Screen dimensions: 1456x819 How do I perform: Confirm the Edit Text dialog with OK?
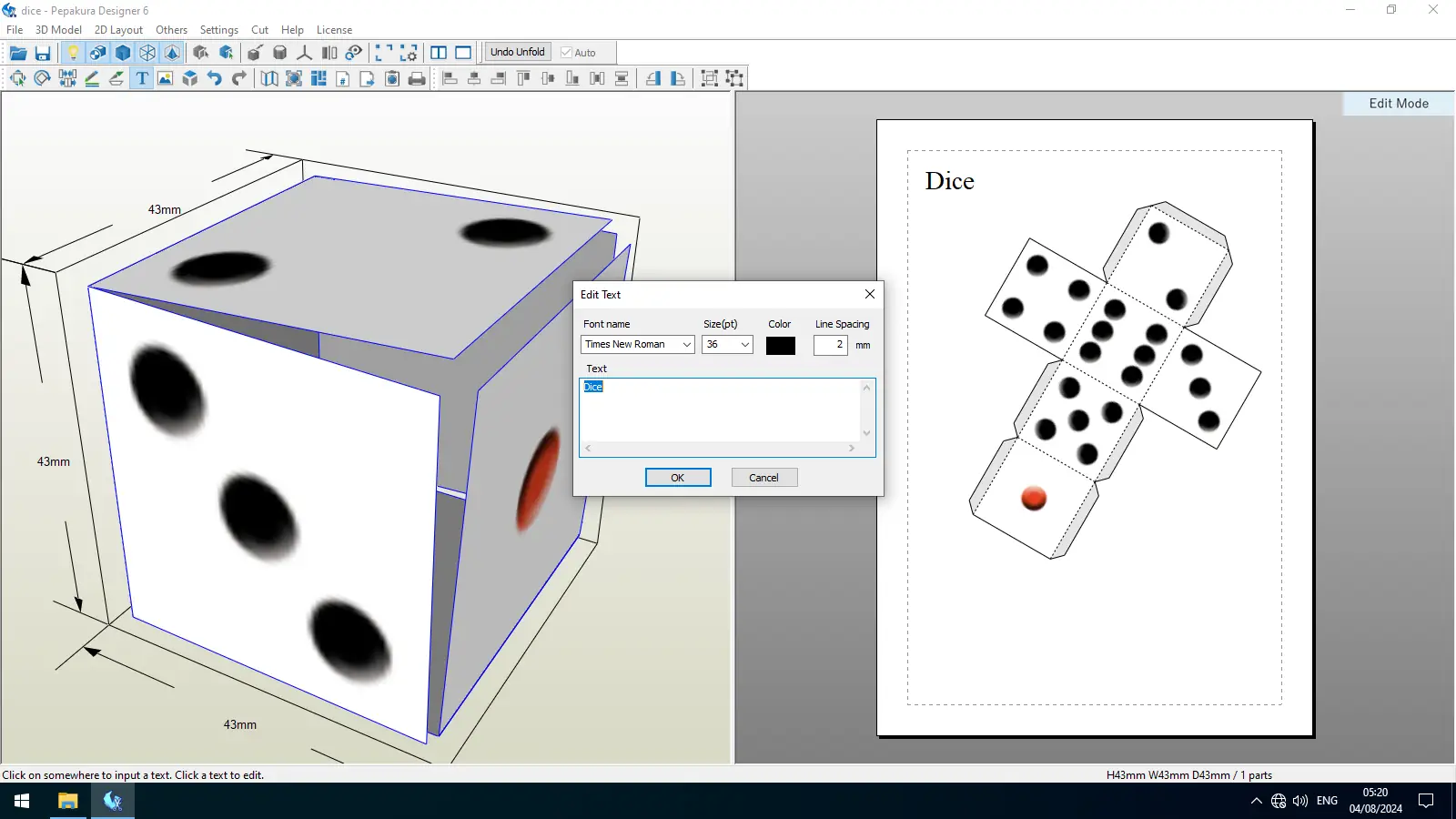point(678,478)
